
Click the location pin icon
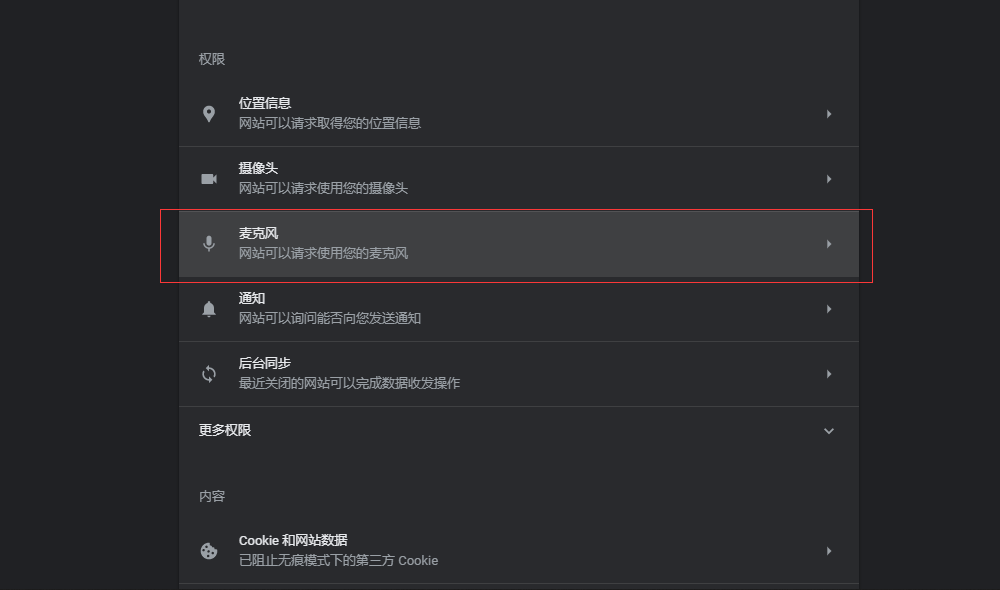(209, 114)
